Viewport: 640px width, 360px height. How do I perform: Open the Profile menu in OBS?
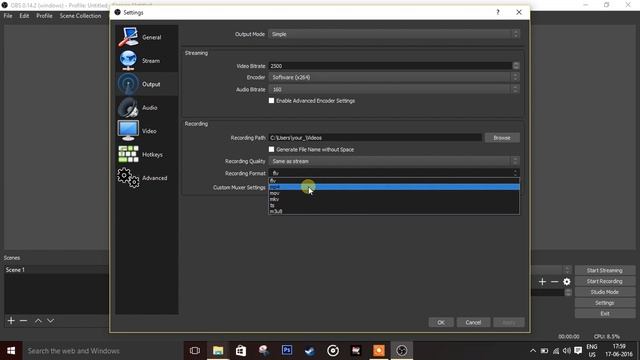tap(44, 16)
